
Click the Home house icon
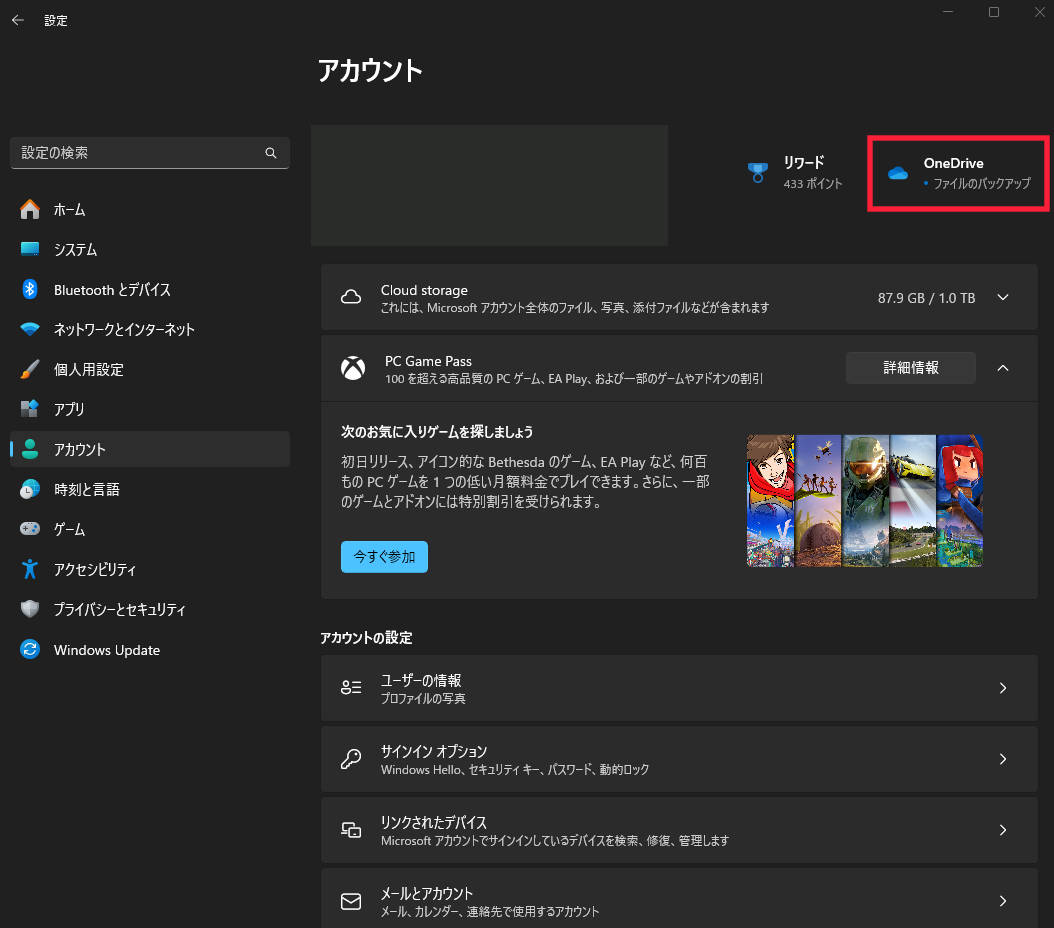(30, 209)
